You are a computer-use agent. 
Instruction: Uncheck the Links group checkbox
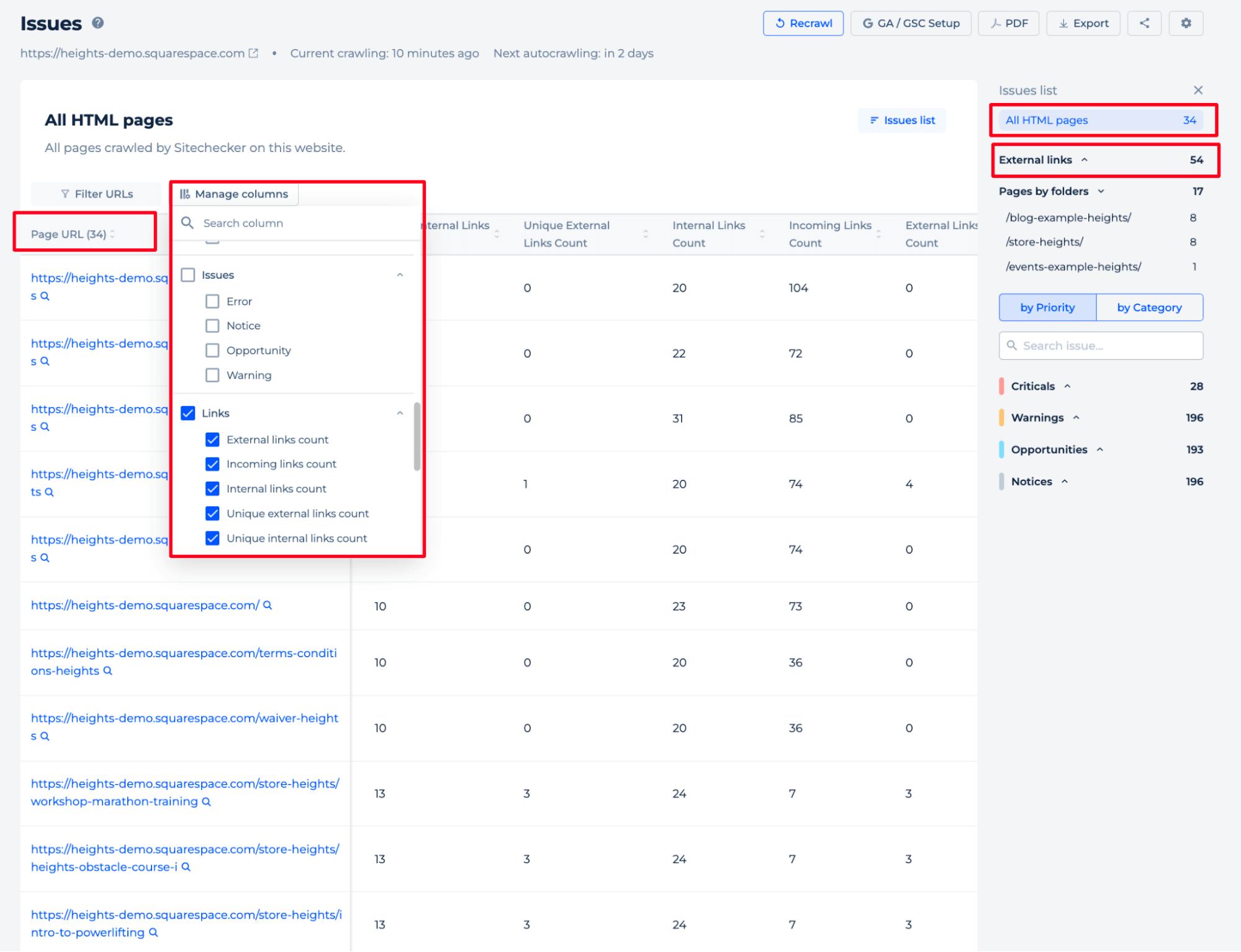(188, 413)
